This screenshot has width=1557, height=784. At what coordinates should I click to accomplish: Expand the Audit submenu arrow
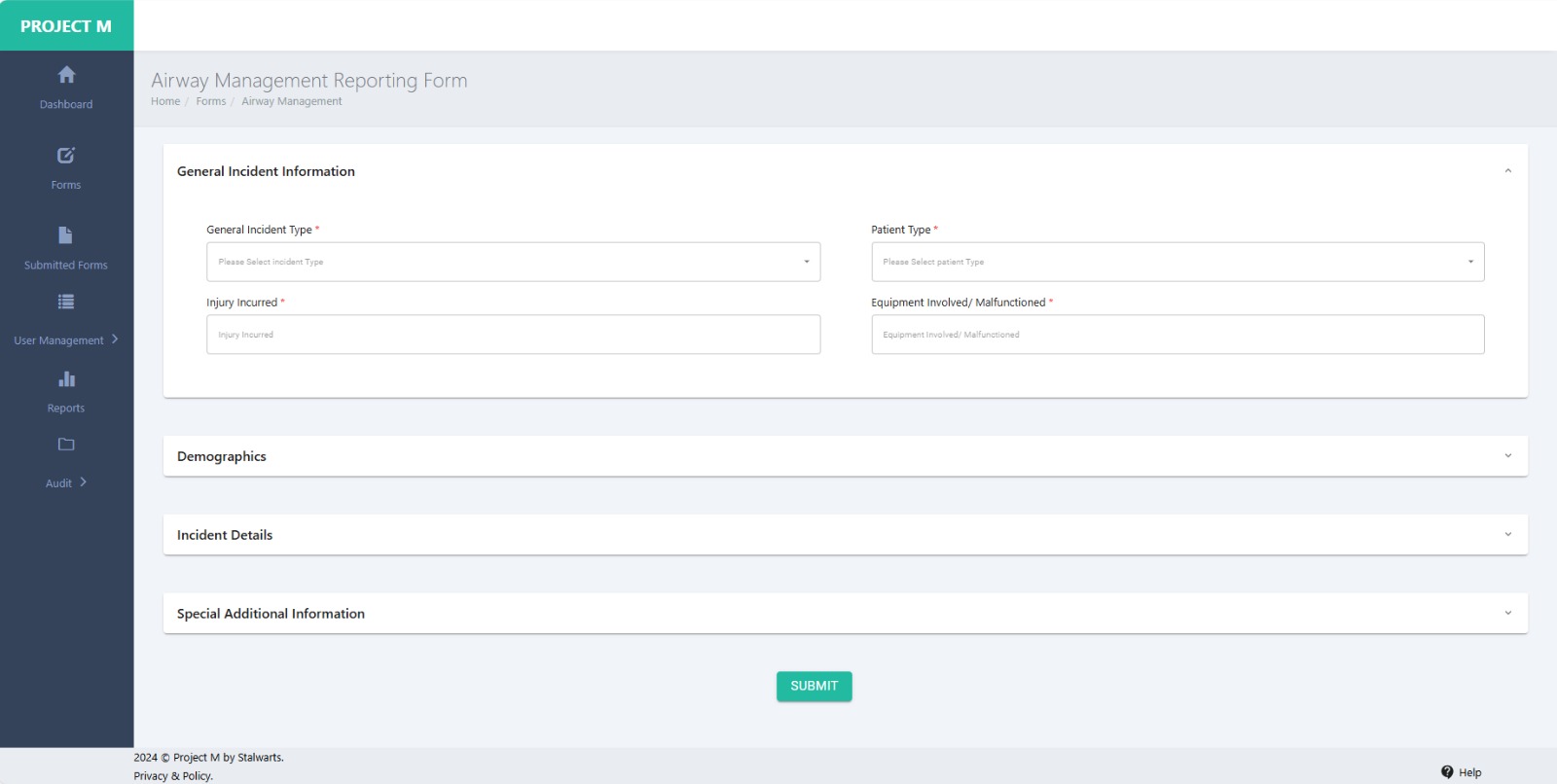[84, 482]
